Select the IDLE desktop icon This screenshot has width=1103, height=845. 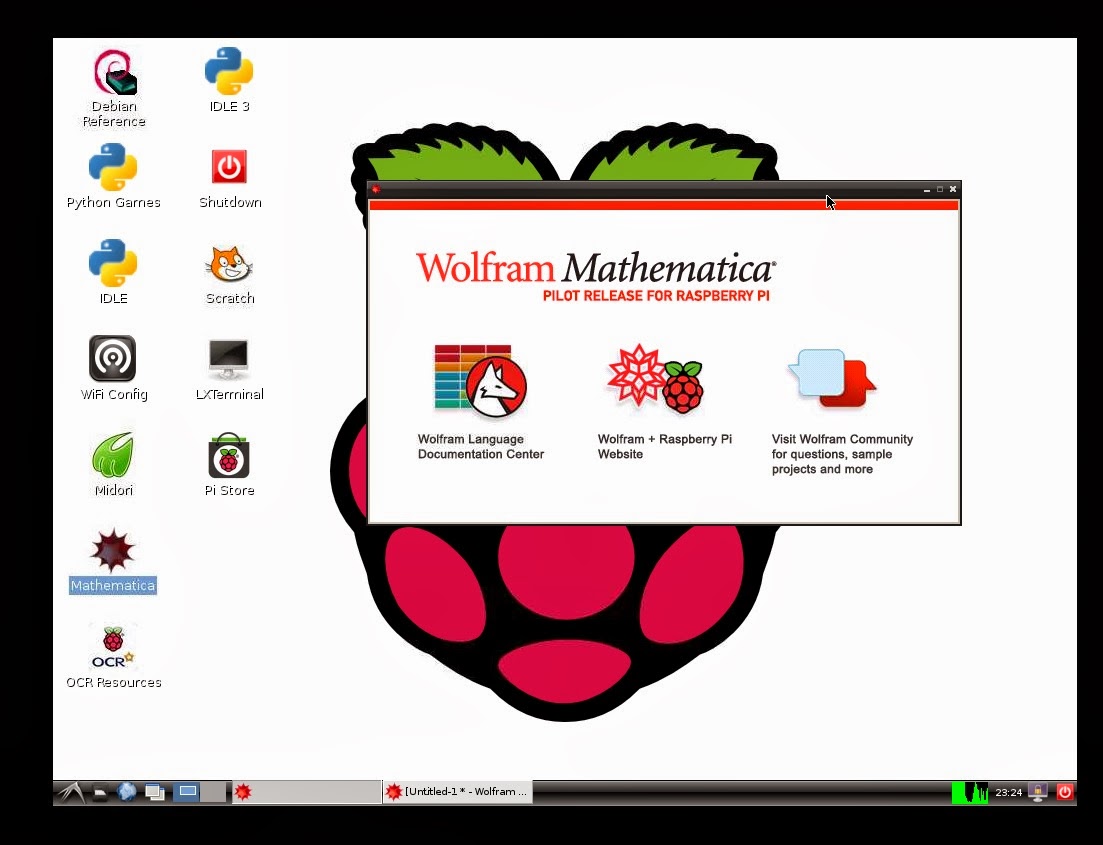(113, 272)
